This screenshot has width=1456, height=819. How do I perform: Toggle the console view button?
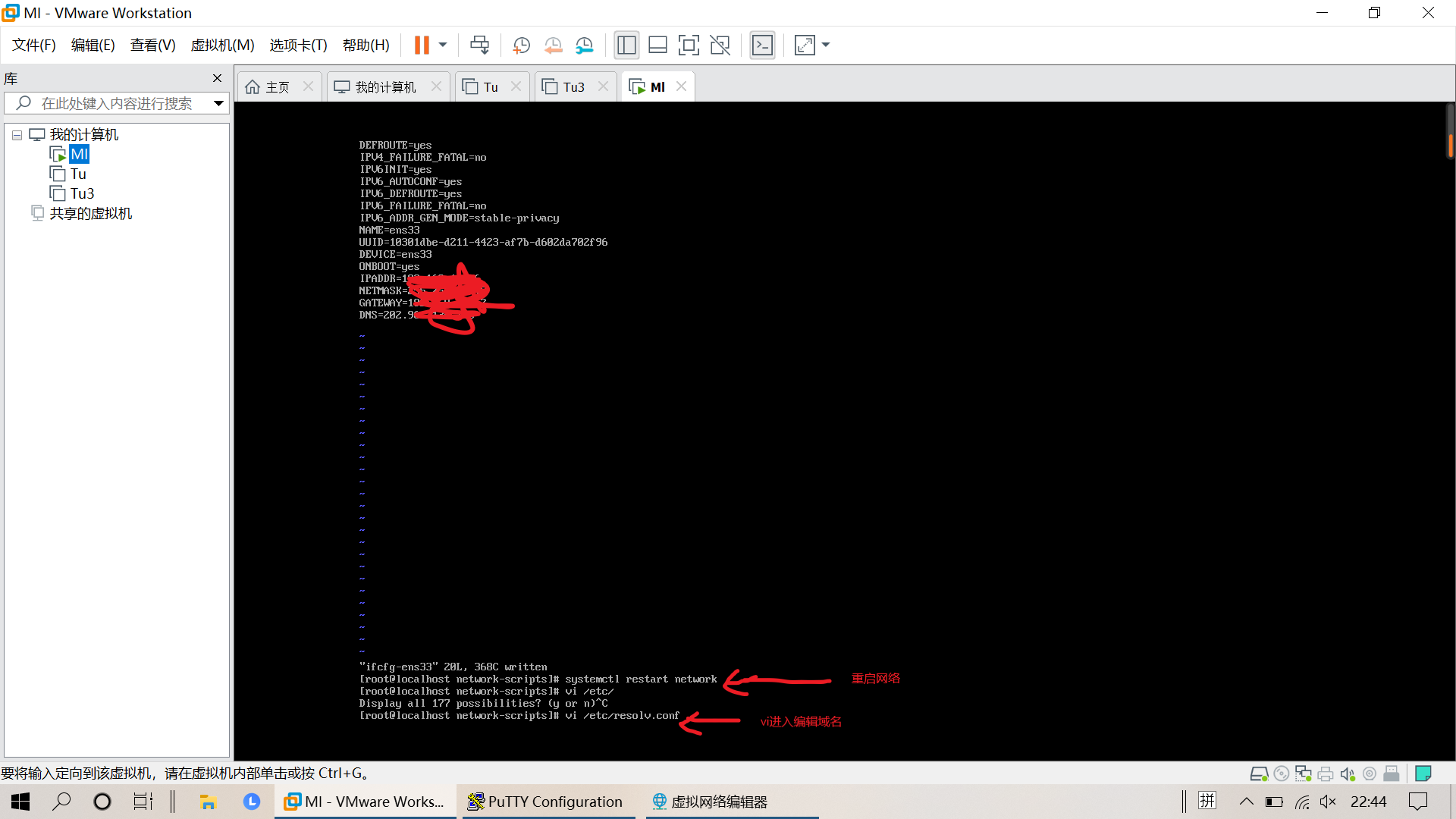(x=762, y=45)
